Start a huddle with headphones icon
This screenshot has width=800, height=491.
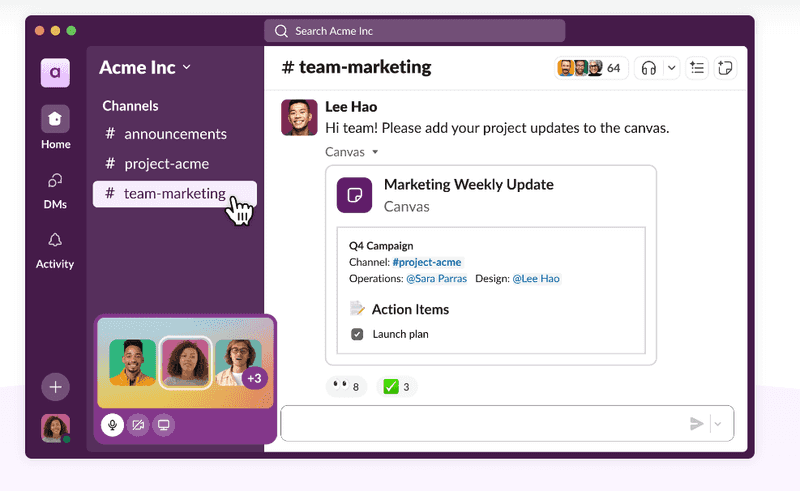point(648,68)
